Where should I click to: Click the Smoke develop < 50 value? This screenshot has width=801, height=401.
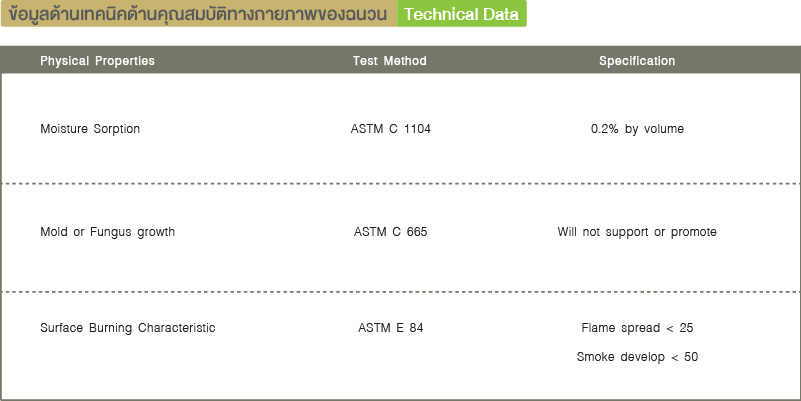[637, 357]
